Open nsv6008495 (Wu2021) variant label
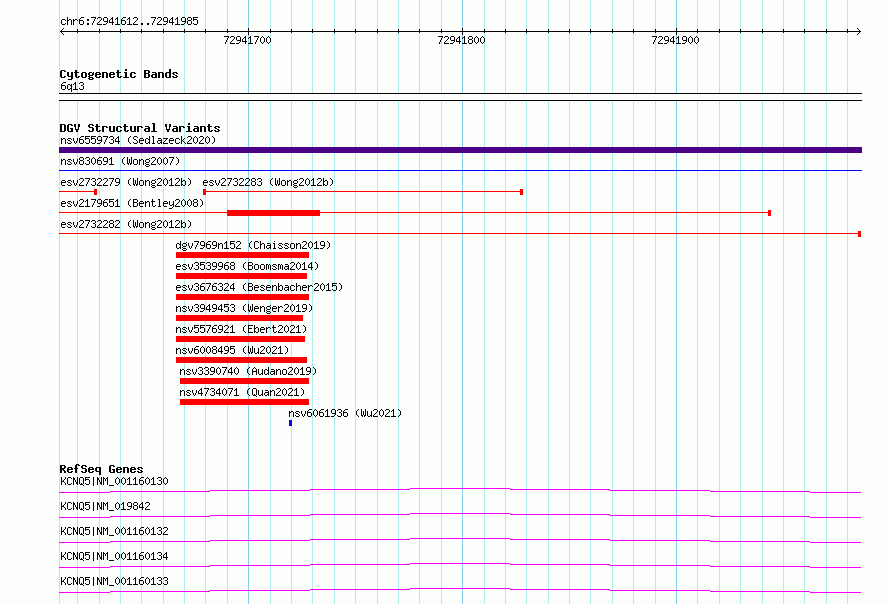 (232, 350)
